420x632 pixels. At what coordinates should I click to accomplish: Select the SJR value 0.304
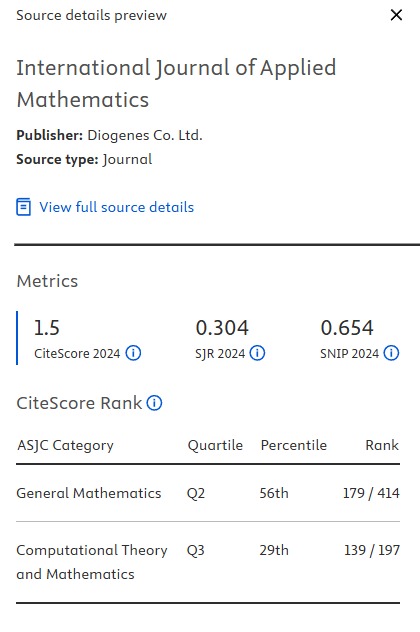click(x=222, y=327)
